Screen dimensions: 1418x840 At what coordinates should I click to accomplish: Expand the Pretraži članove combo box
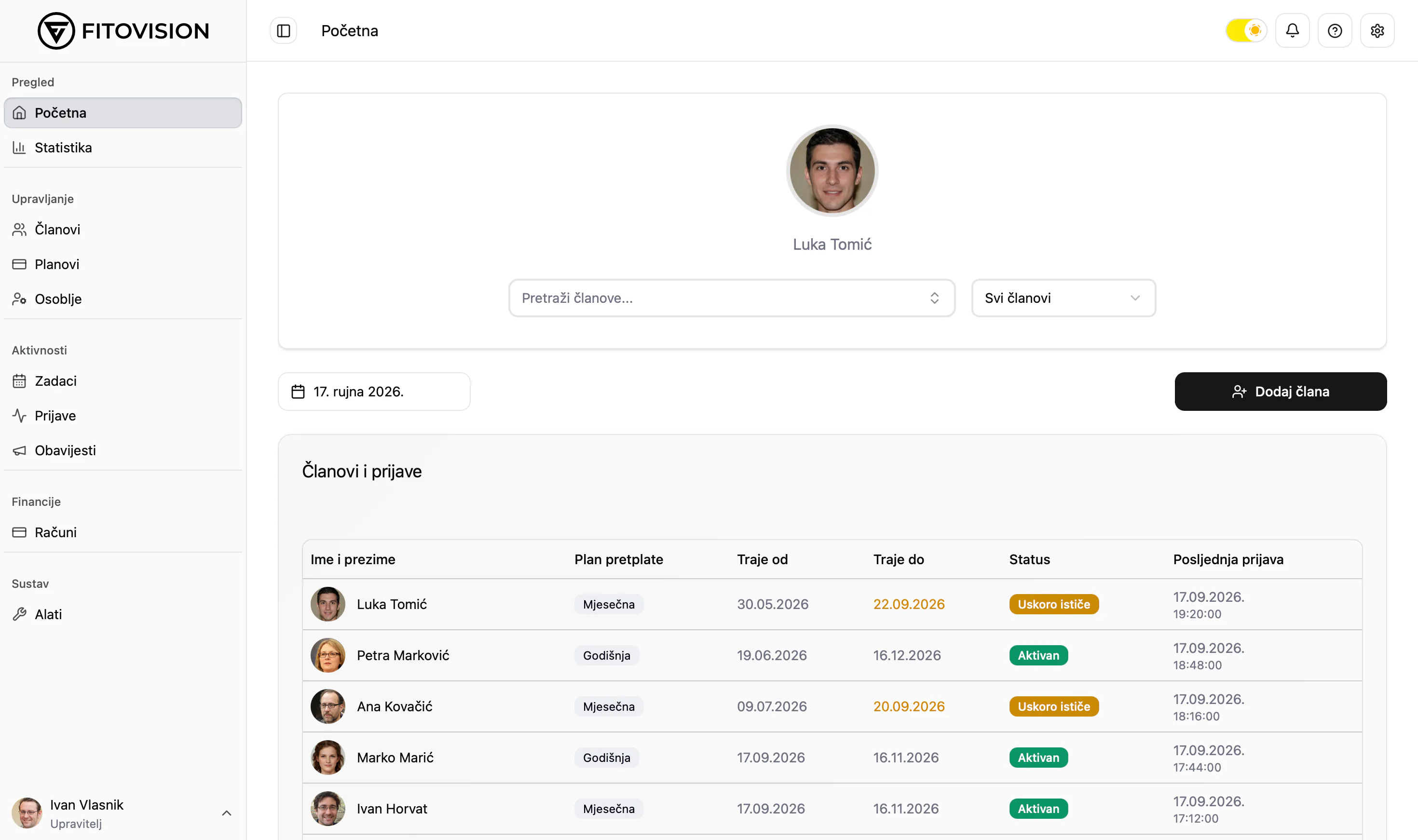[731, 298]
